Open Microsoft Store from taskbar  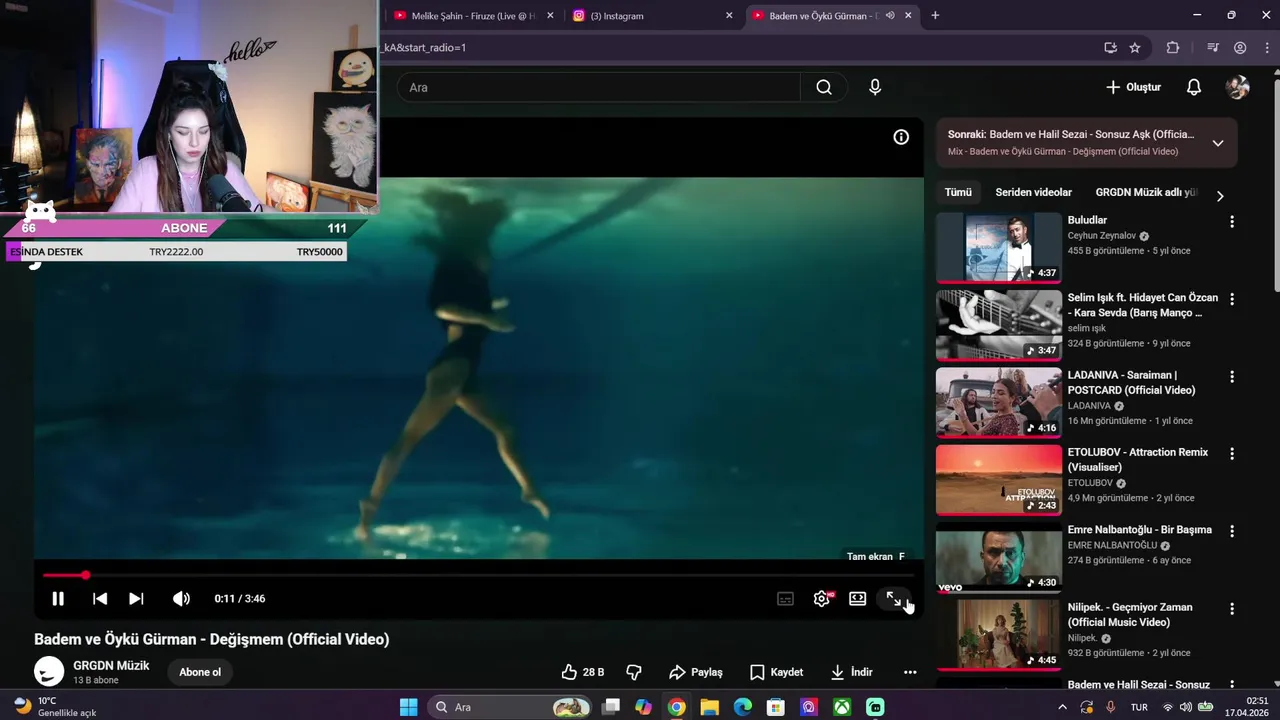click(x=775, y=707)
